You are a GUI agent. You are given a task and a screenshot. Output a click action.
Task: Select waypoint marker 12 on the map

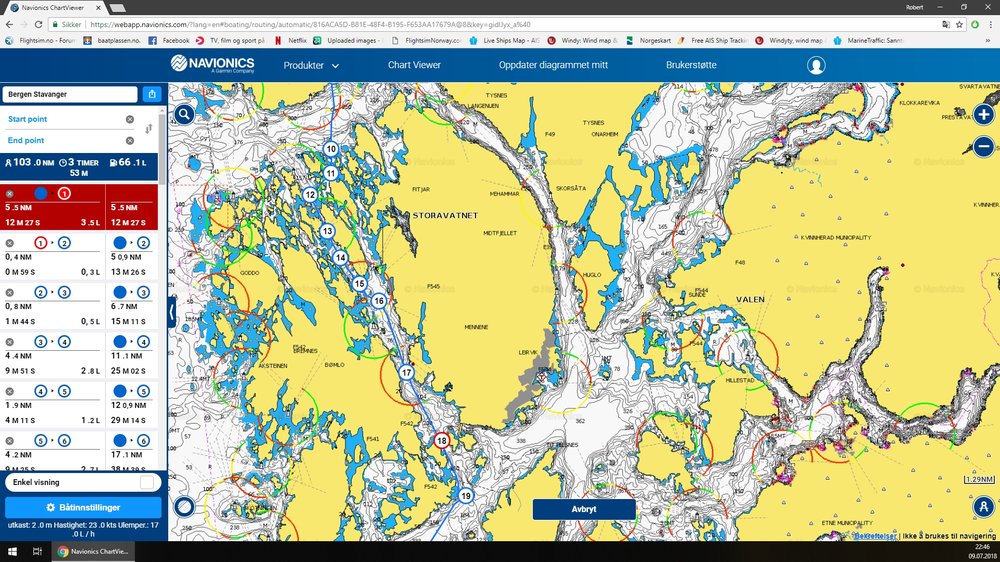(x=310, y=195)
